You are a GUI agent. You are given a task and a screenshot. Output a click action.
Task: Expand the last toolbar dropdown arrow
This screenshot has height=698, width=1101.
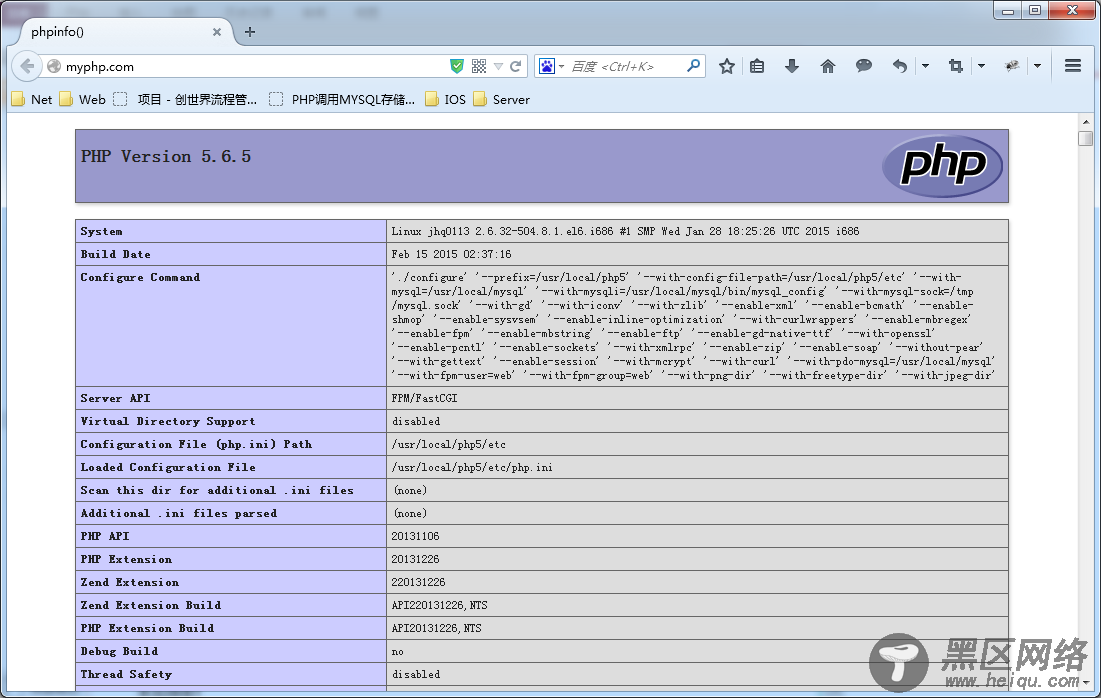[x=1037, y=66]
